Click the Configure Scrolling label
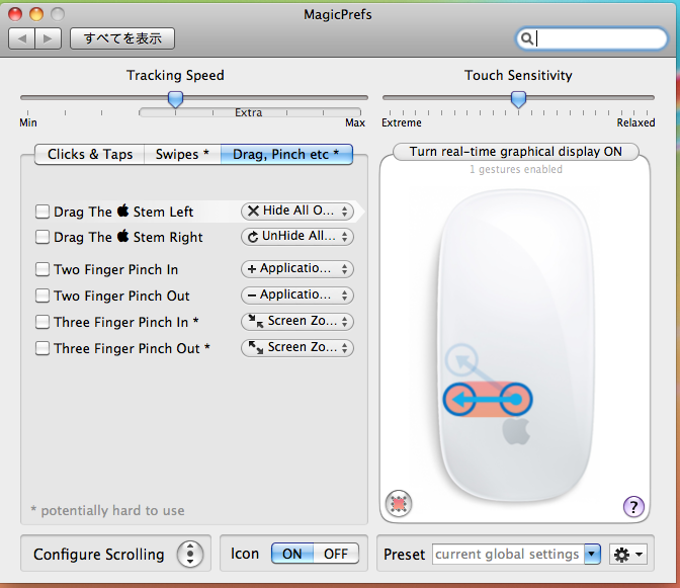 click(99, 555)
